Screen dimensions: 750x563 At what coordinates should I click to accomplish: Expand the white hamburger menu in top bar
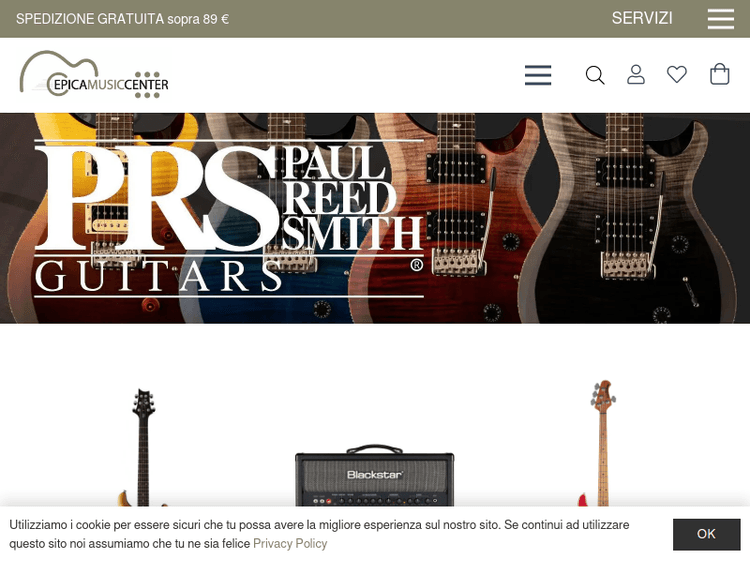click(x=721, y=19)
